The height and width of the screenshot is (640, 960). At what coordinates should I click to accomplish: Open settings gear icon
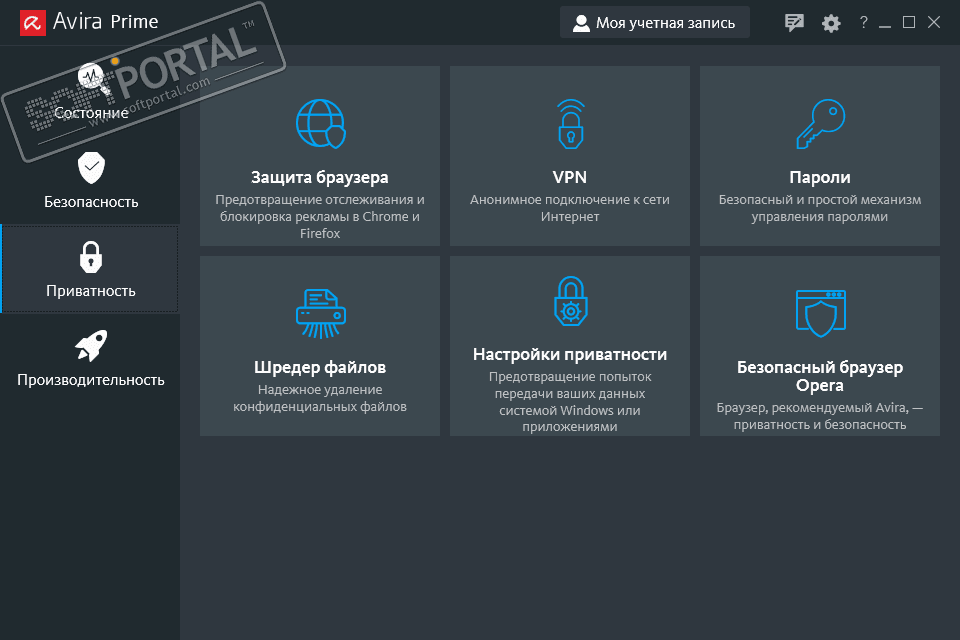click(x=831, y=23)
